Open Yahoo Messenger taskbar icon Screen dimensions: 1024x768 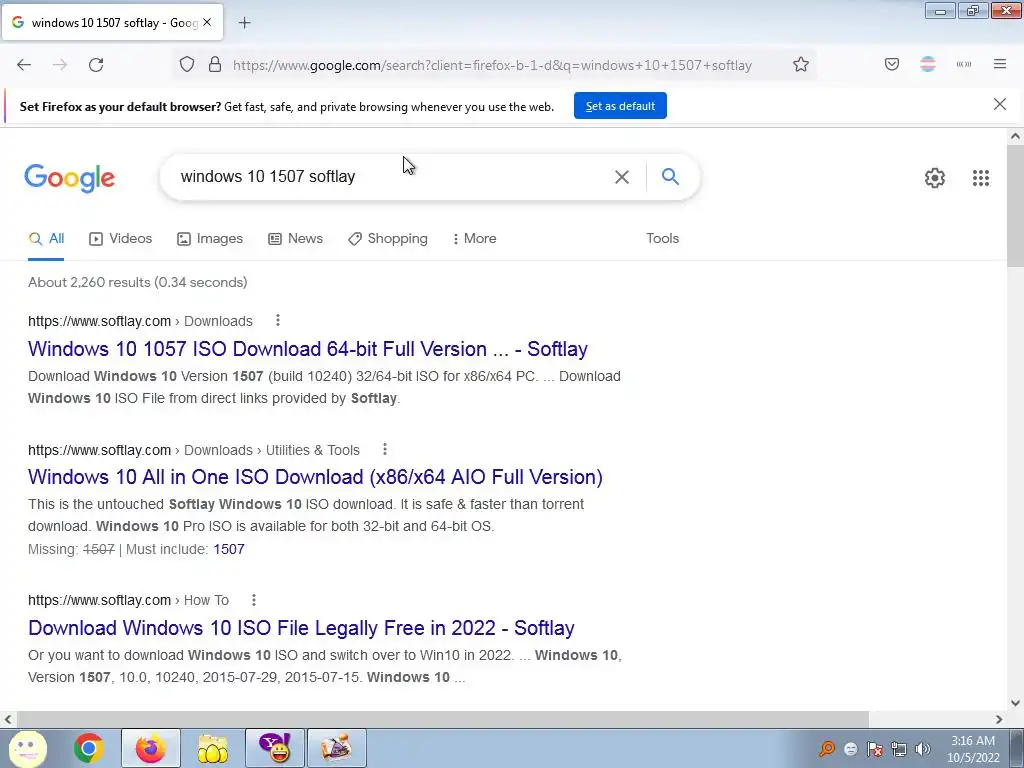tap(275, 748)
